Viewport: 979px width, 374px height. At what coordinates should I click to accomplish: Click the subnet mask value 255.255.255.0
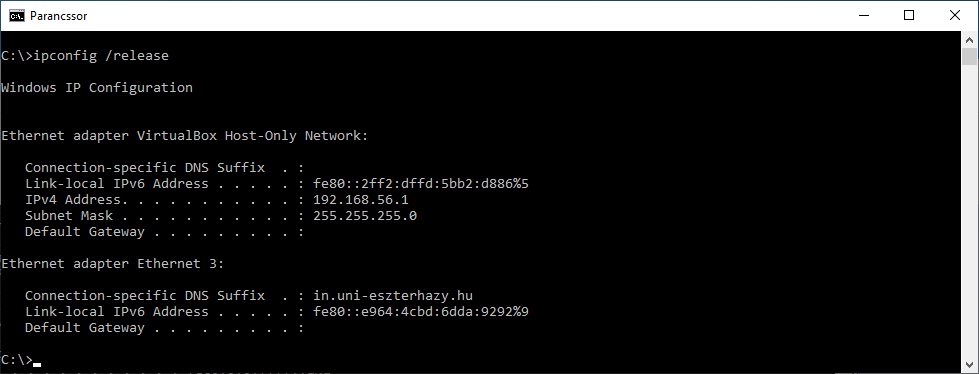click(x=365, y=216)
